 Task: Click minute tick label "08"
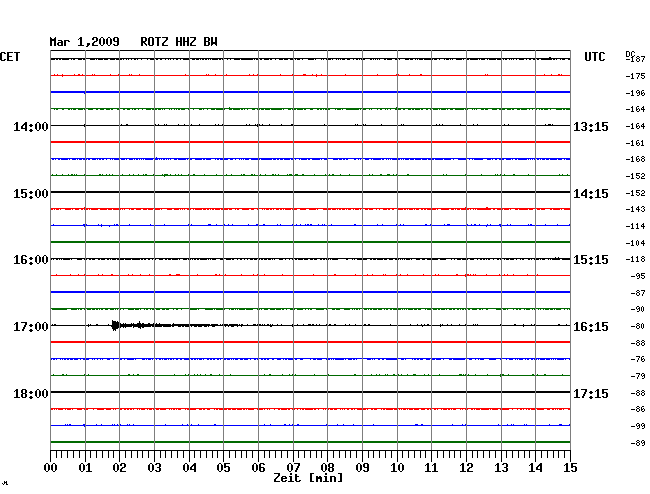(x=327, y=467)
